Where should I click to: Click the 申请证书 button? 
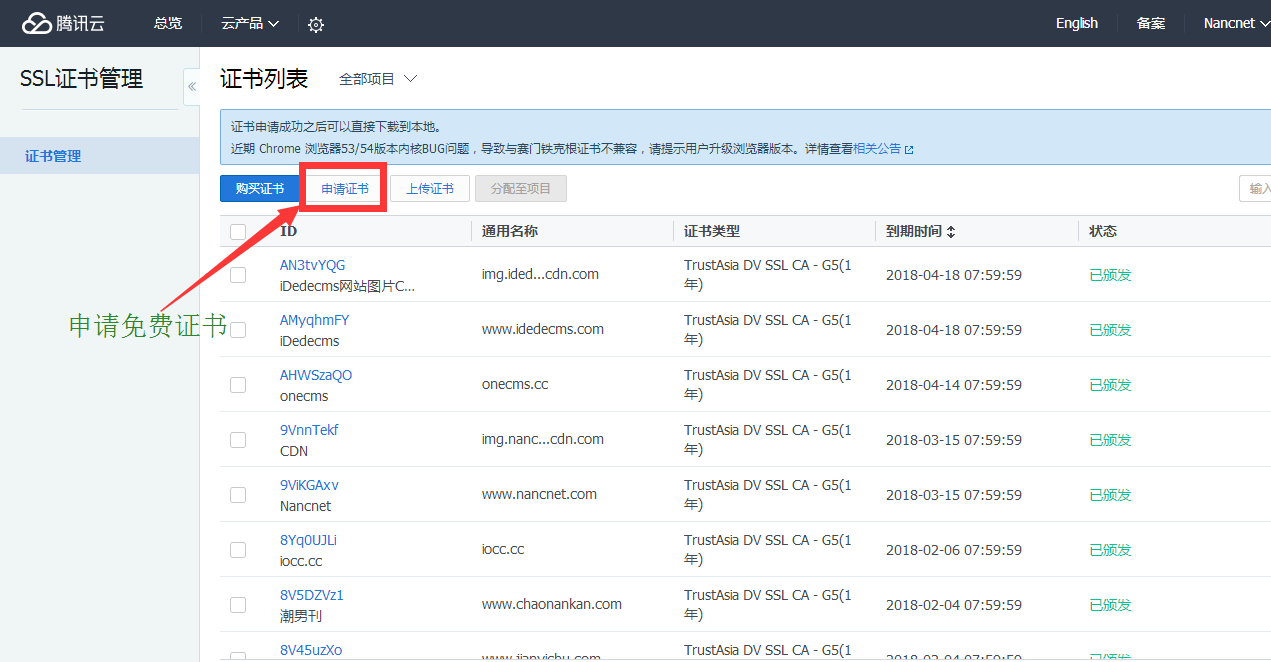[x=345, y=189]
